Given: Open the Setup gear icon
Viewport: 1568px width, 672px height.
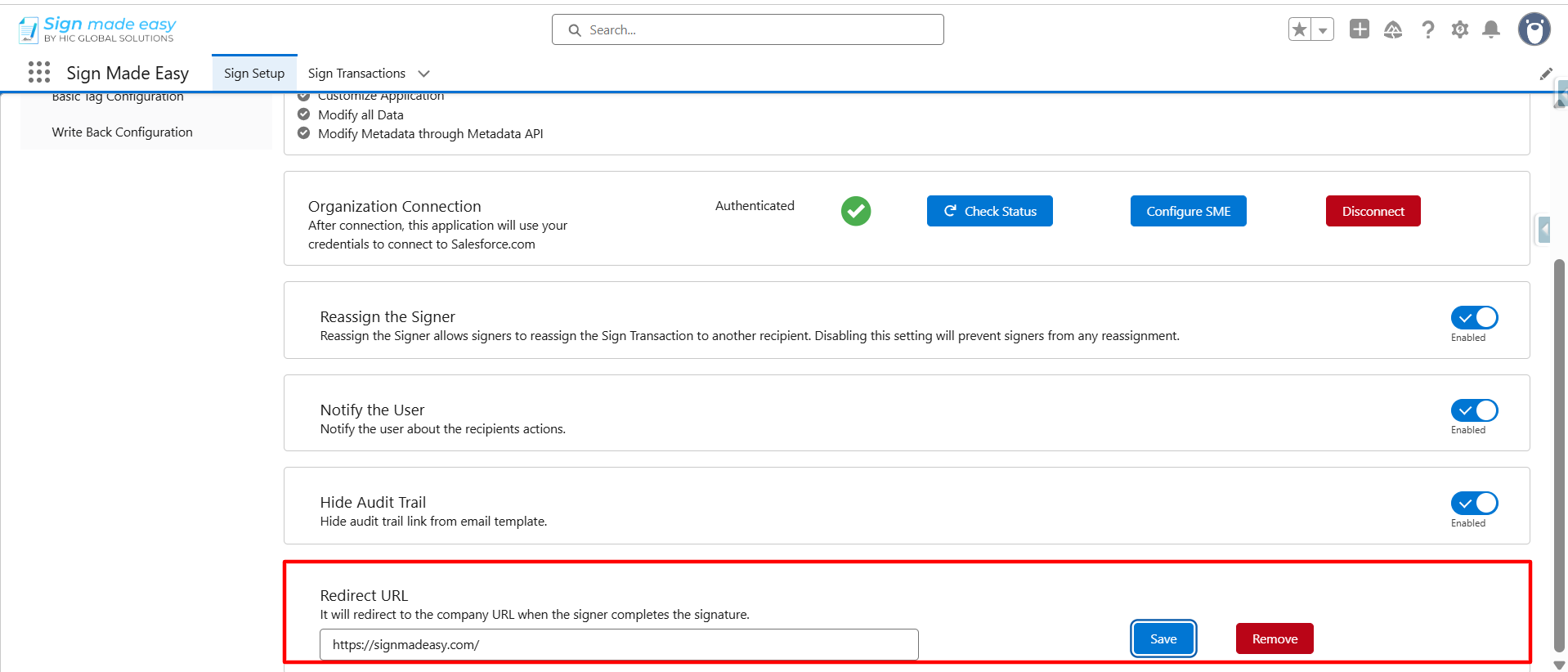Looking at the screenshot, I should (1460, 29).
